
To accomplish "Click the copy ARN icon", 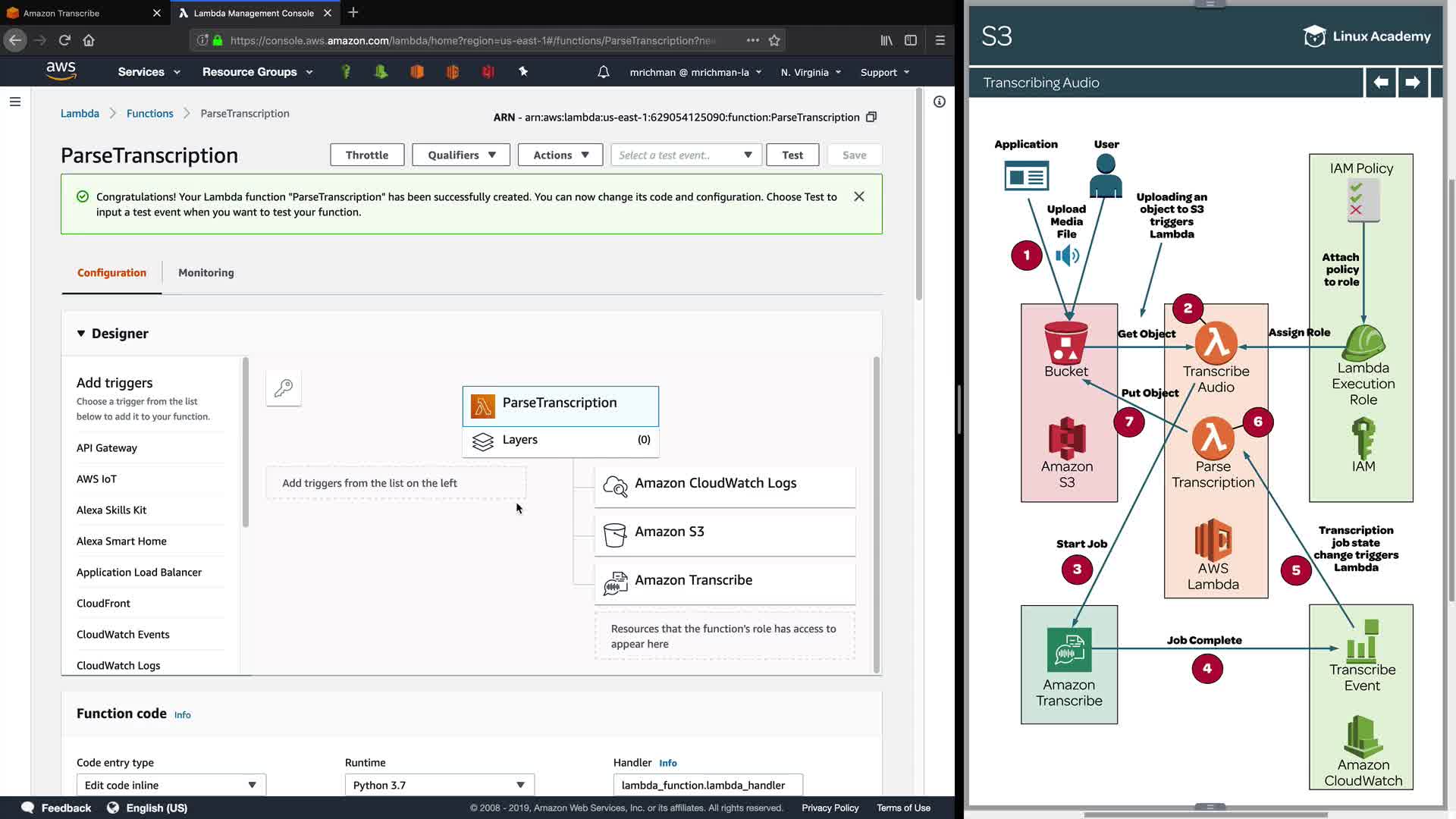I will 871,117.
